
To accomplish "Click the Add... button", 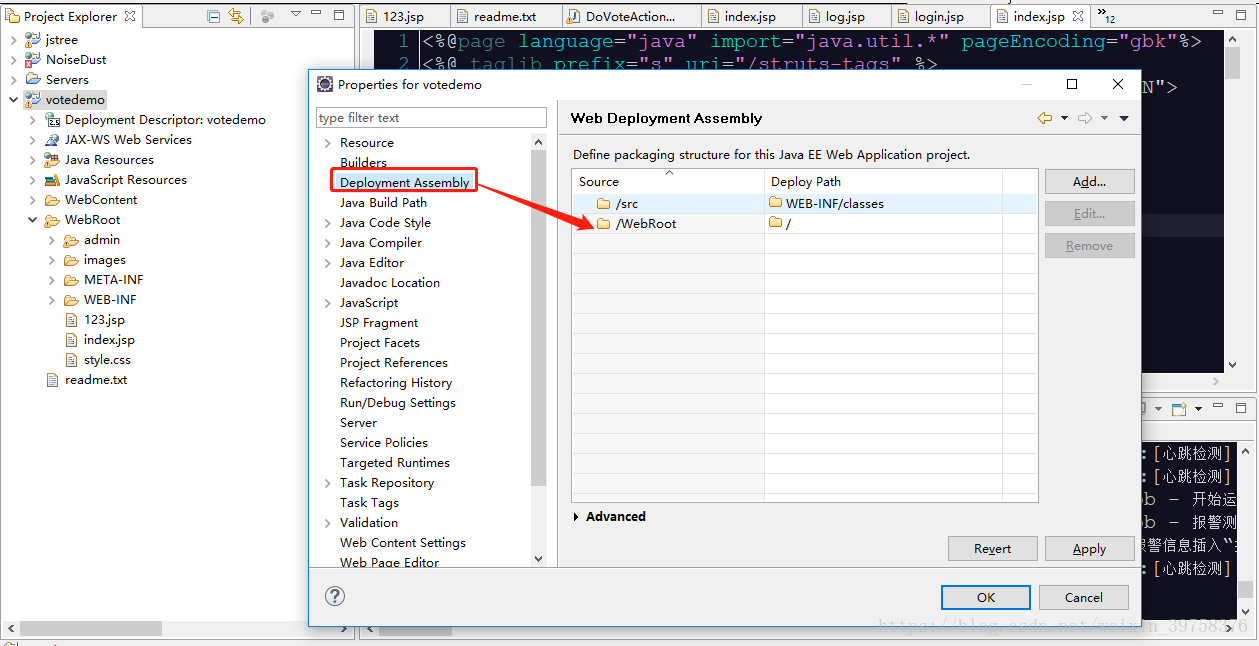I will (x=1089, y=182).
